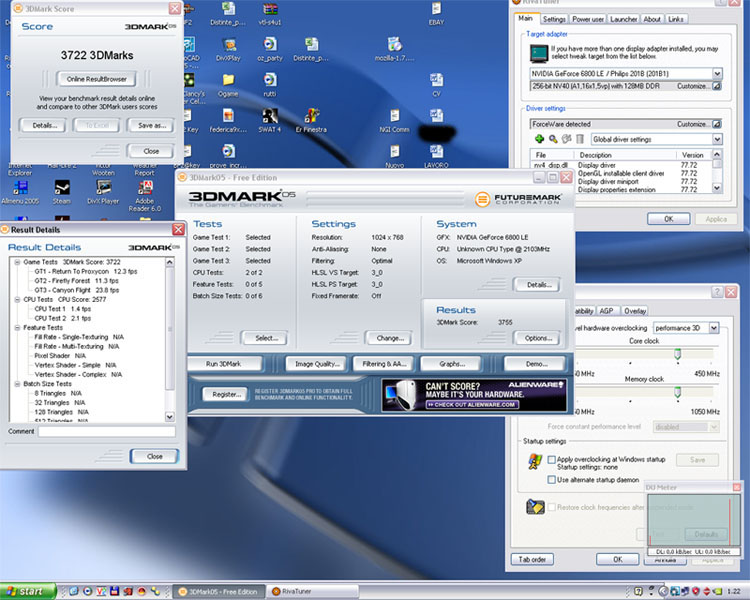Switch to the Overlay tab
Image resolution: width=750 pixels, height=600 pixels.
[x=635, y=311]
